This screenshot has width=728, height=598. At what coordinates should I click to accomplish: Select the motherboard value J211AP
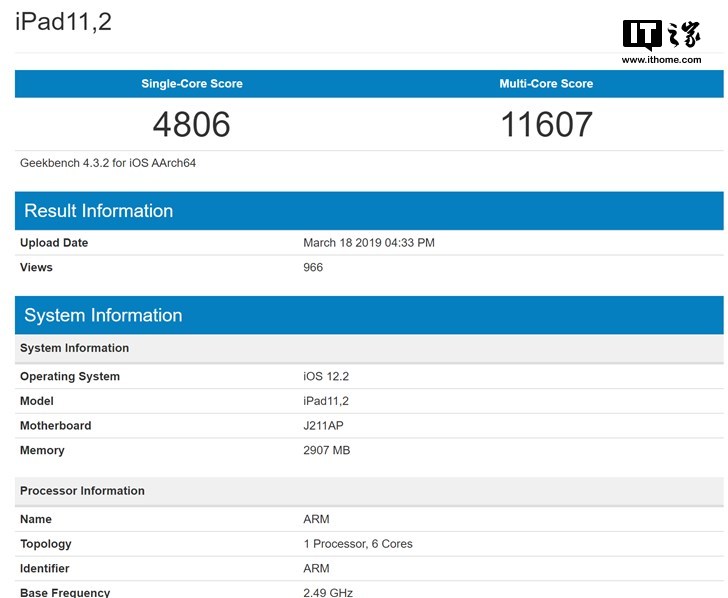tap(323, 426)
